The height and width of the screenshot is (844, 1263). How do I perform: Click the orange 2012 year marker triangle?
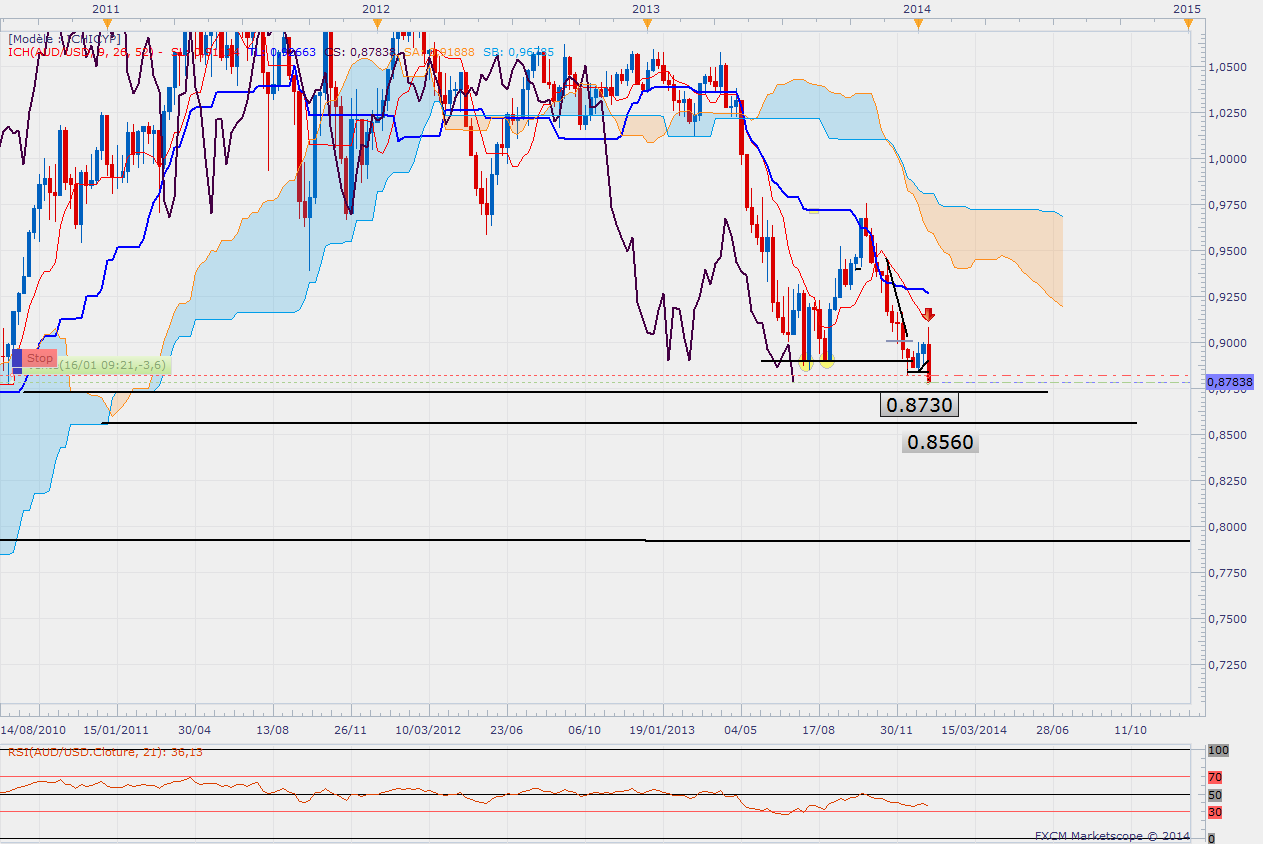click(375, 25)
